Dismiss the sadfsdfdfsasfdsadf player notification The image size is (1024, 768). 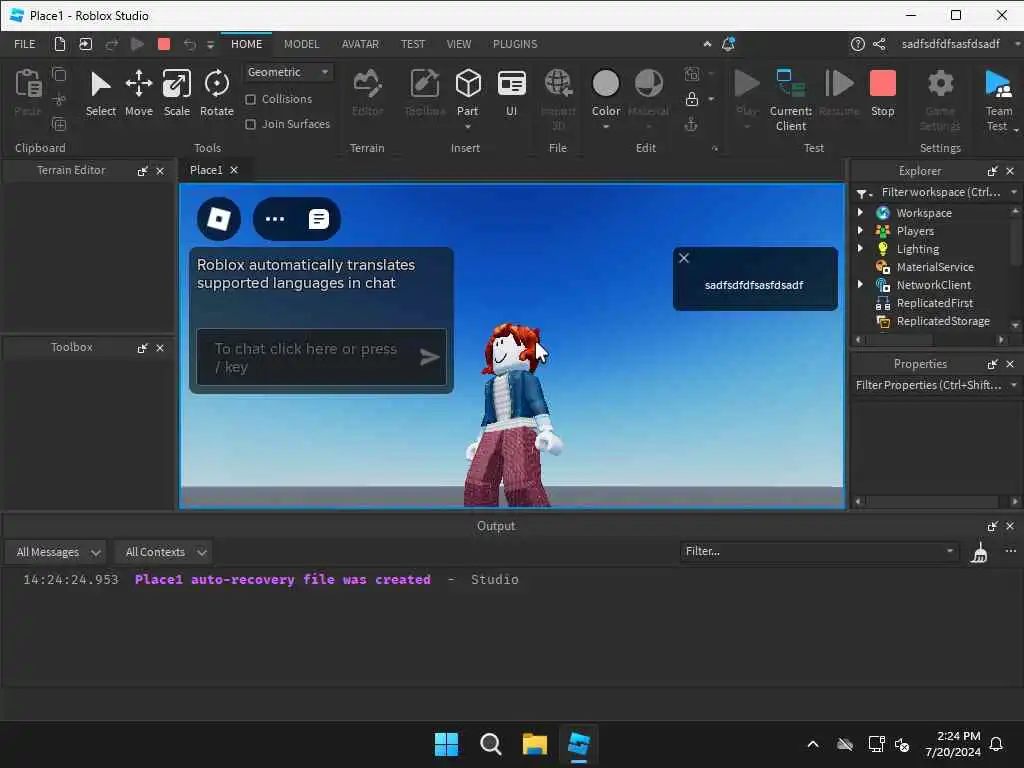(x=684, y=258)
